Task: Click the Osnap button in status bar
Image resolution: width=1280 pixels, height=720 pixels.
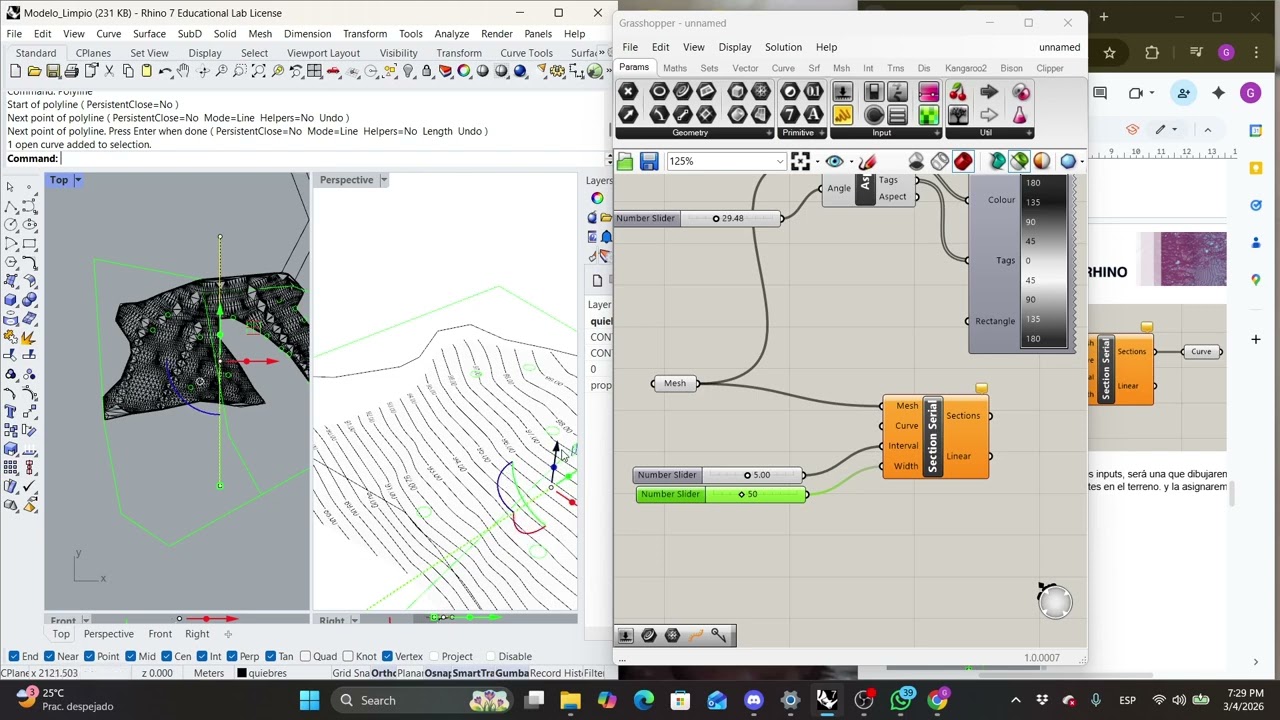Action: pyautogui.click(x=438, y=673)
